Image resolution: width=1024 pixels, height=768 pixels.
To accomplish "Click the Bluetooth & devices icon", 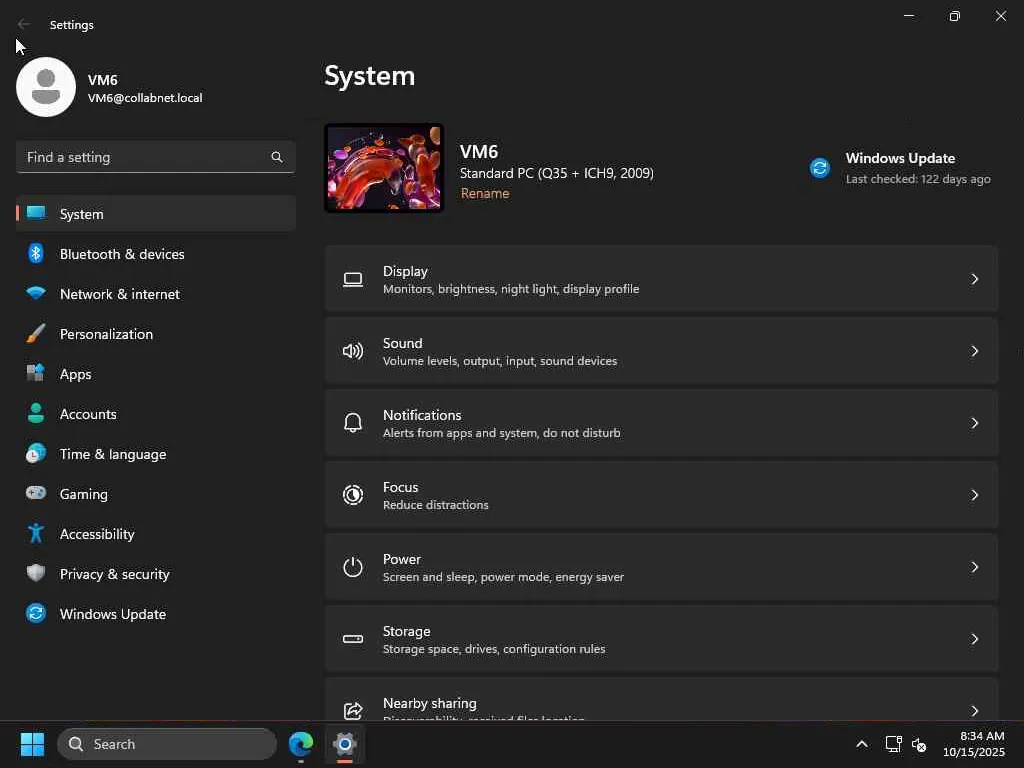I will pyautogui.click(x=36, y=254).
